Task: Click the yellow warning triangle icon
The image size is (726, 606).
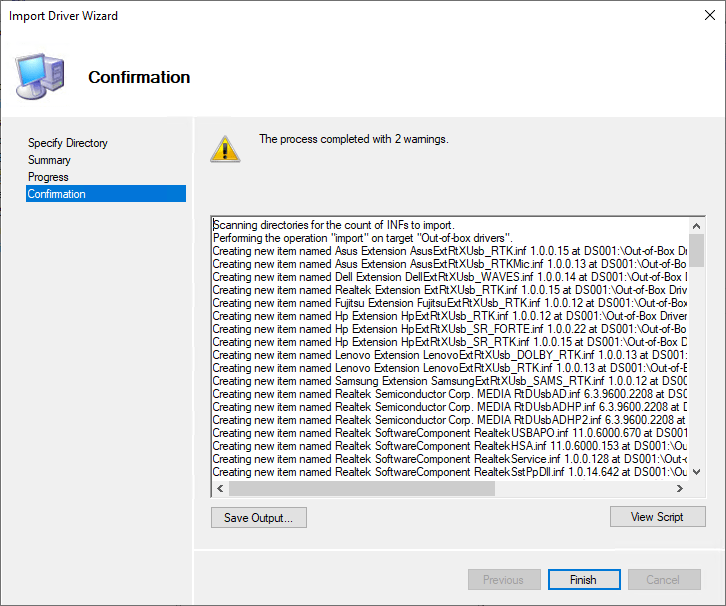Action: [225, 148]
